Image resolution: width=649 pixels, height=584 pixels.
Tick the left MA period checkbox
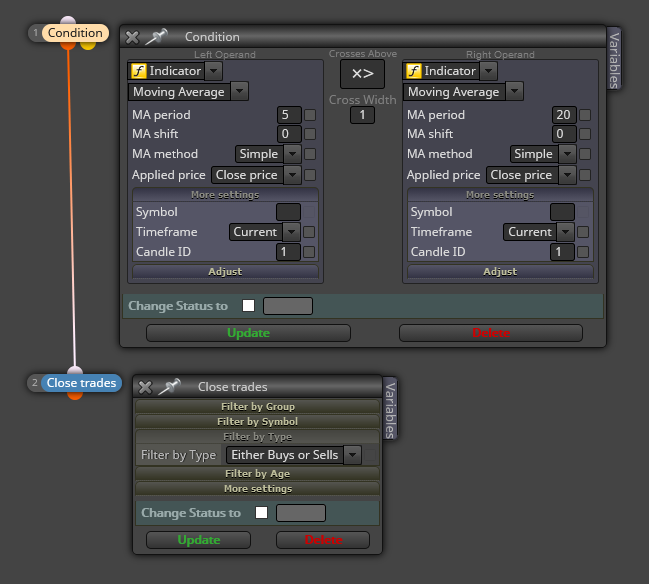[310, 115]
